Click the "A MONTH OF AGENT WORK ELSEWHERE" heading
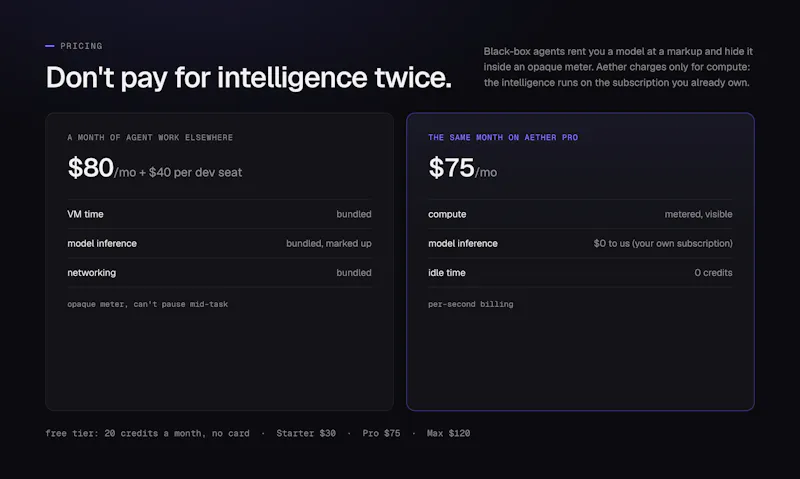The height and width of the screenshot is (479, 800). tap(150, 137)
